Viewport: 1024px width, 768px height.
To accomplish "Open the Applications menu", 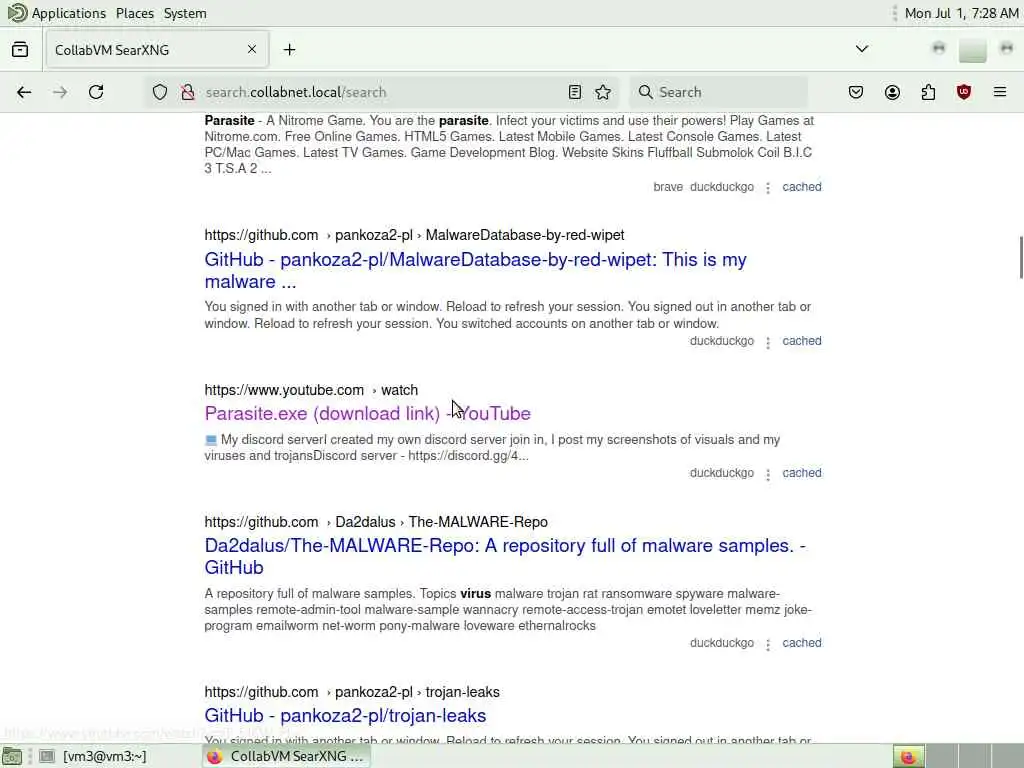I will point(57,13).
